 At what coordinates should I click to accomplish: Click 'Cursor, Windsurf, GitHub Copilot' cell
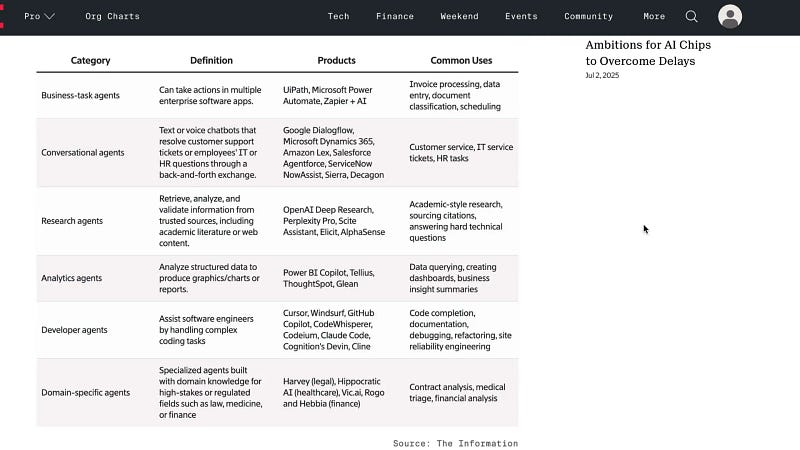click(x=329, y=330)
